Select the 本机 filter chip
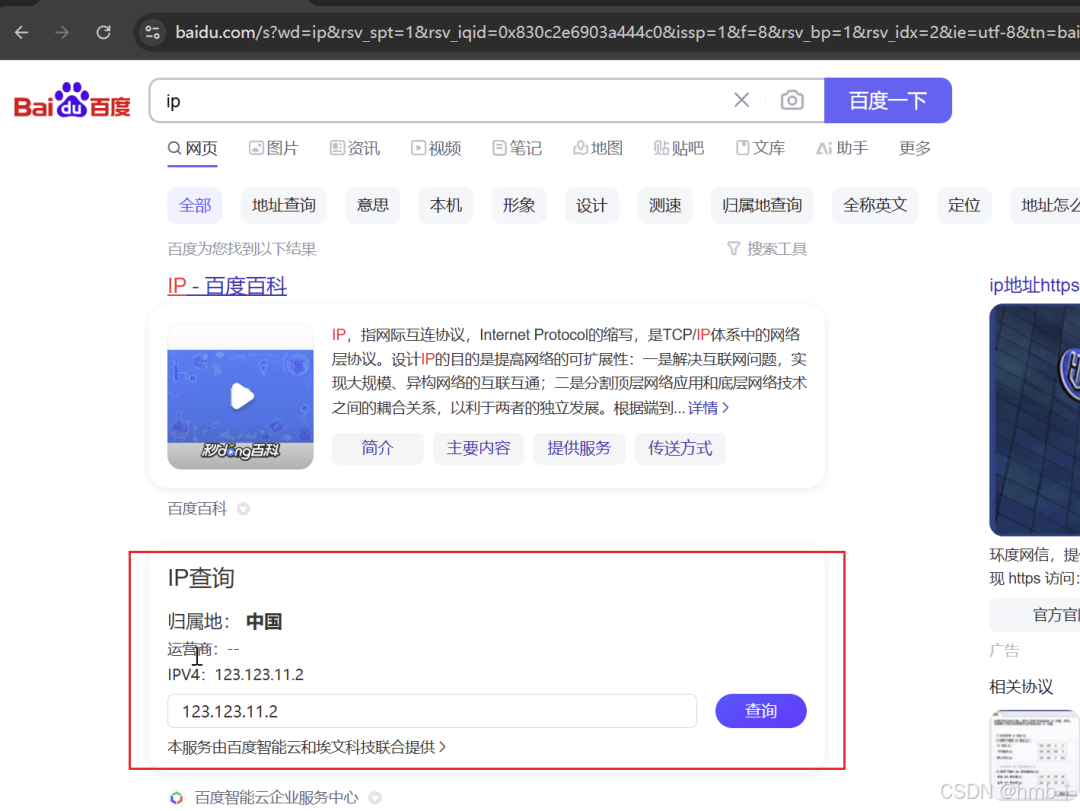This screenshot has width=1080, height=811. coord(446,205)
